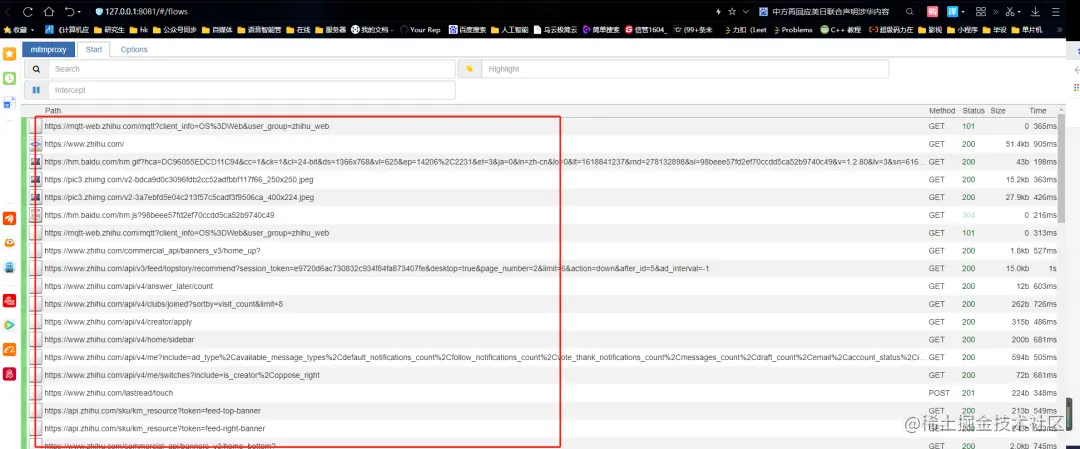Click the blue 译 translate extension icon
This screenshot has width=1080, height=449.
[953, 12]
